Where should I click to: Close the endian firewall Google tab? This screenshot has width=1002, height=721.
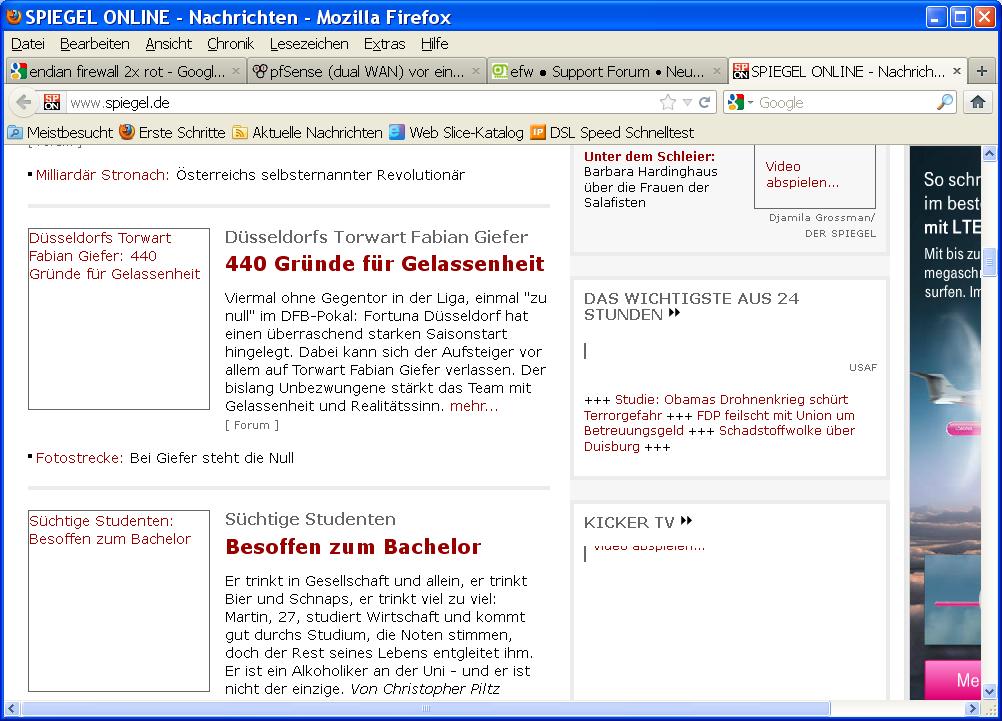(x=236, y=71)
